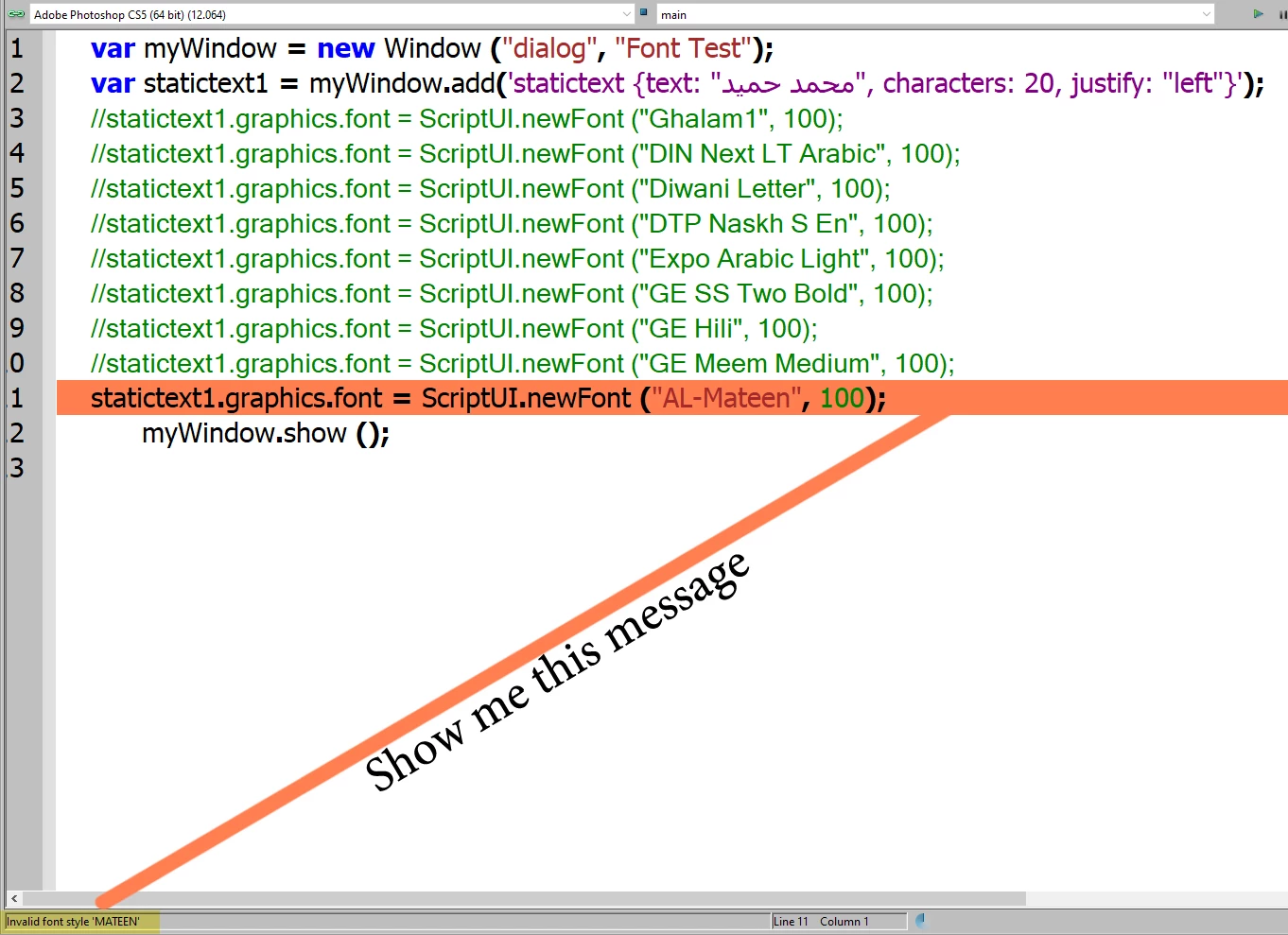Click the commented line with "GE Hili"

click(x=454, y=328)
